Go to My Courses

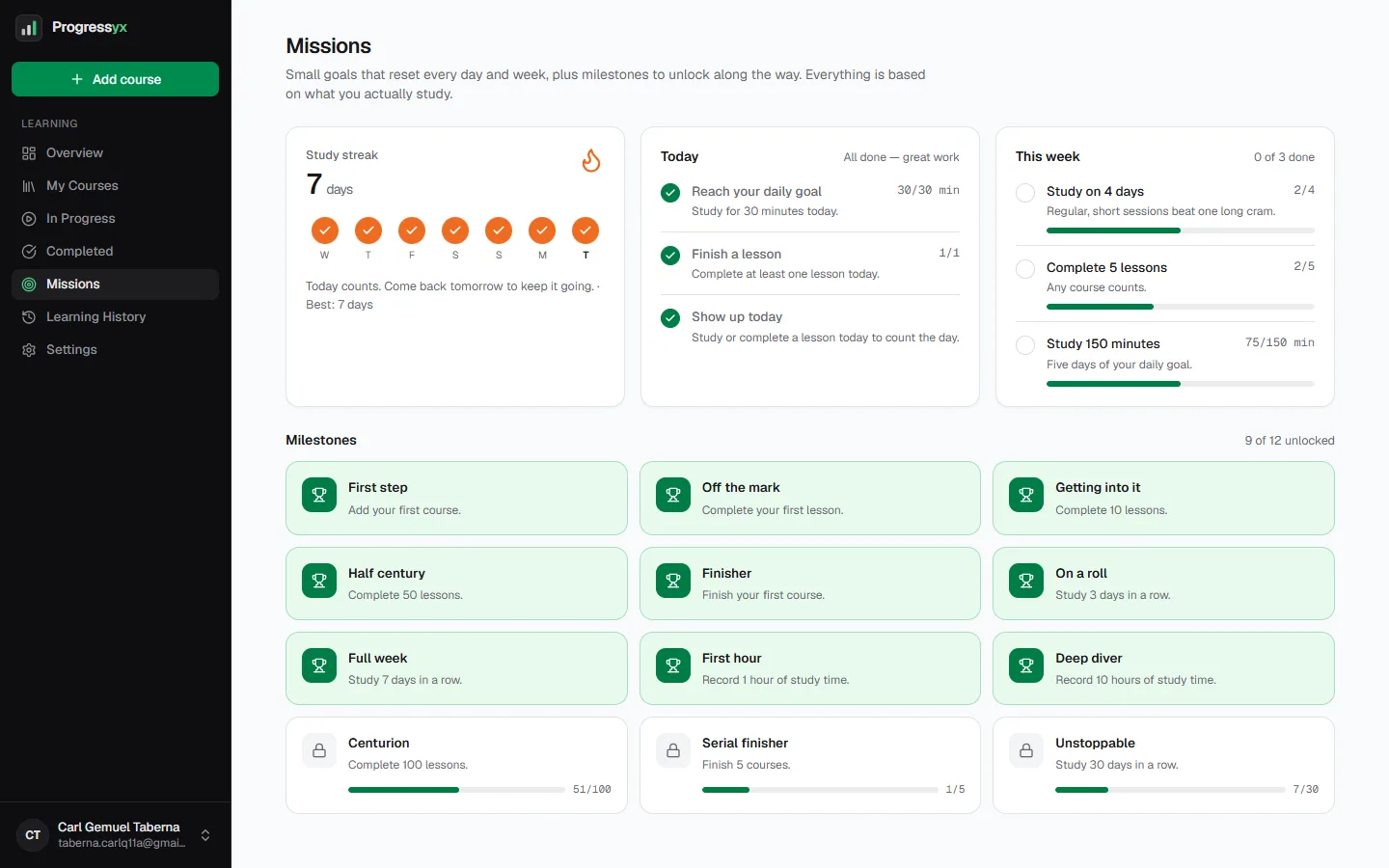tap(115, 186)
